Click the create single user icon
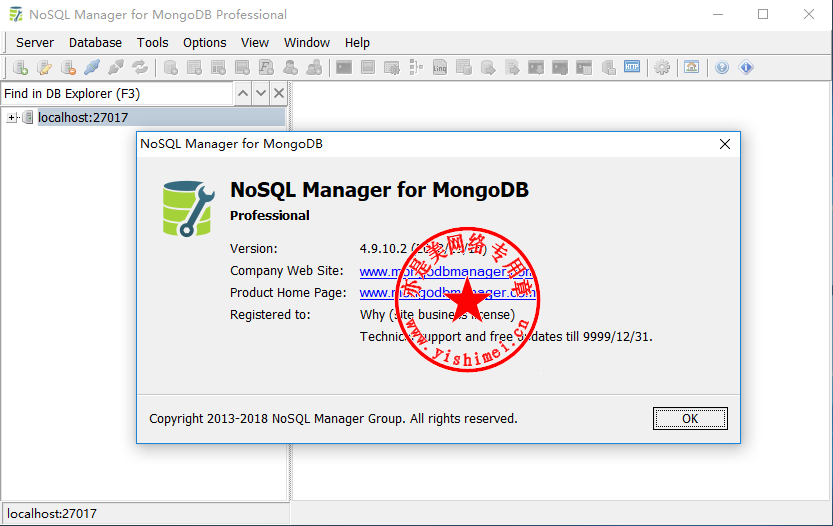The width and height of the screenshot is (833, 526). click(x=290, y=67)
